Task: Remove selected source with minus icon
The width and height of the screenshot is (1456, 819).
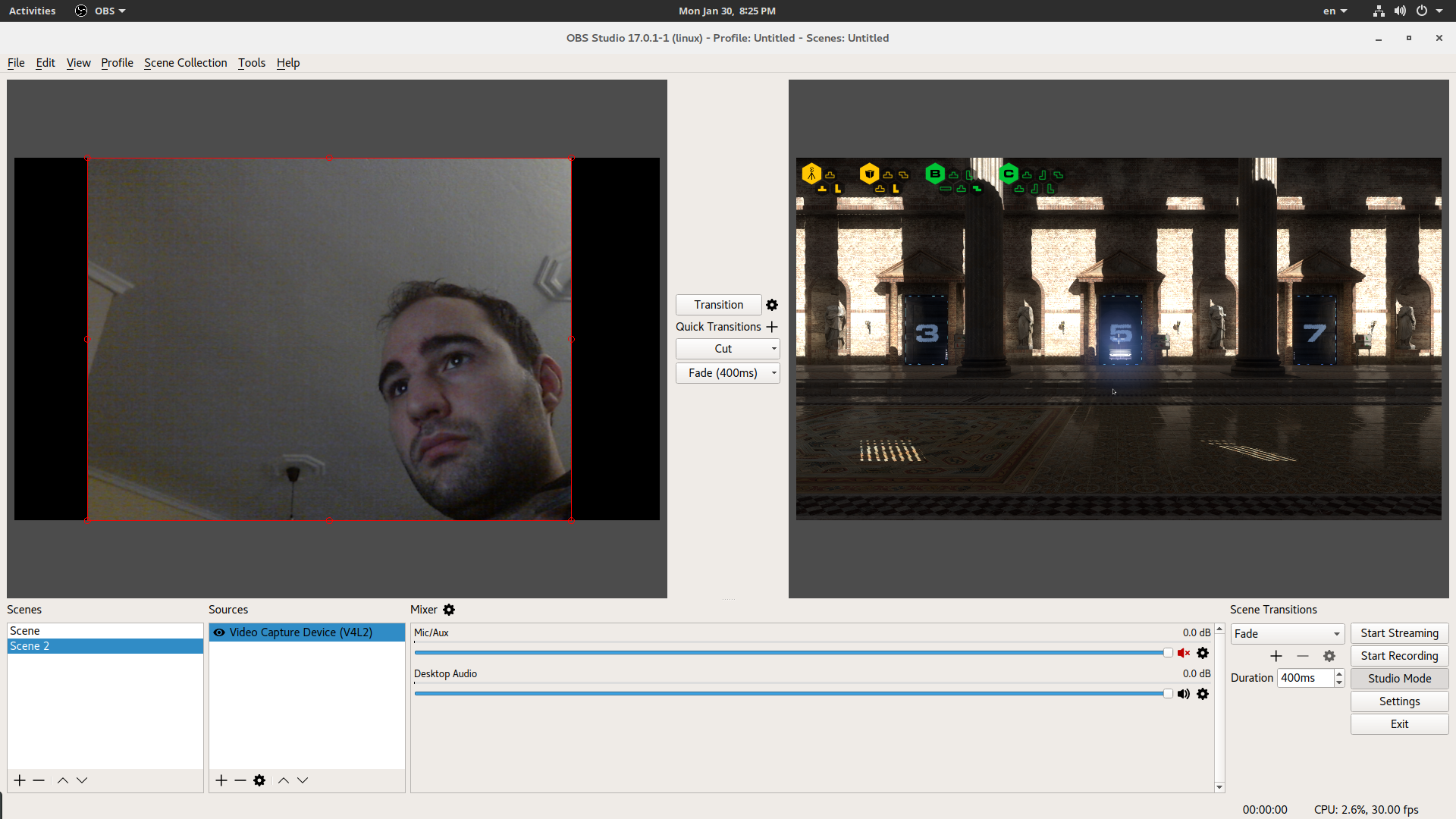Action: (240, 780)
